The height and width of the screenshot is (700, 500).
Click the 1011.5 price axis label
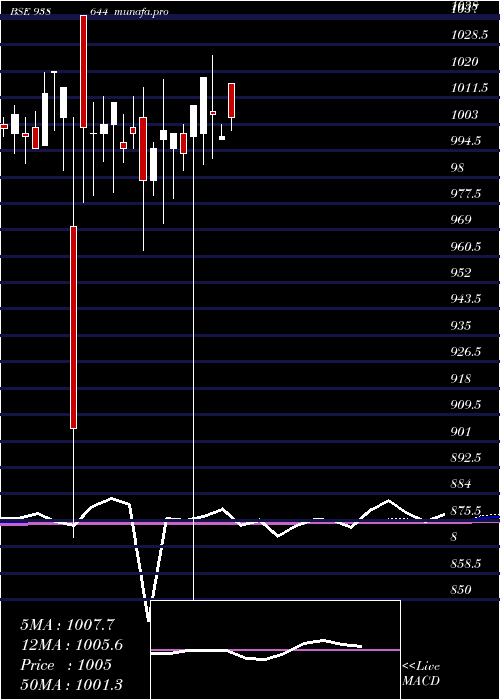point(469,88)
